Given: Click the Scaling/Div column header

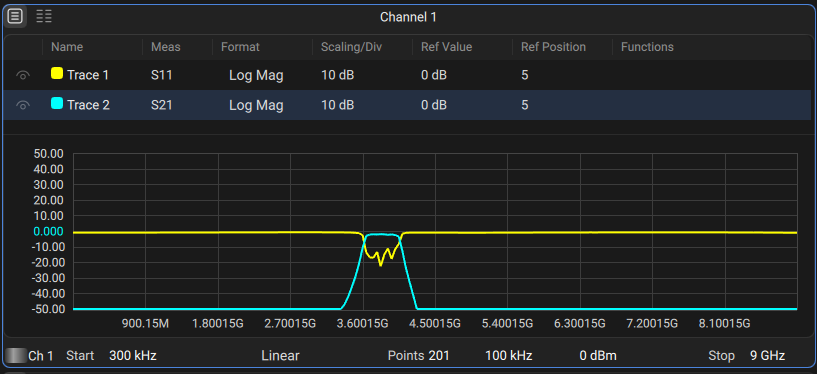Looking at the screenshot, I should tap(352, 47).
